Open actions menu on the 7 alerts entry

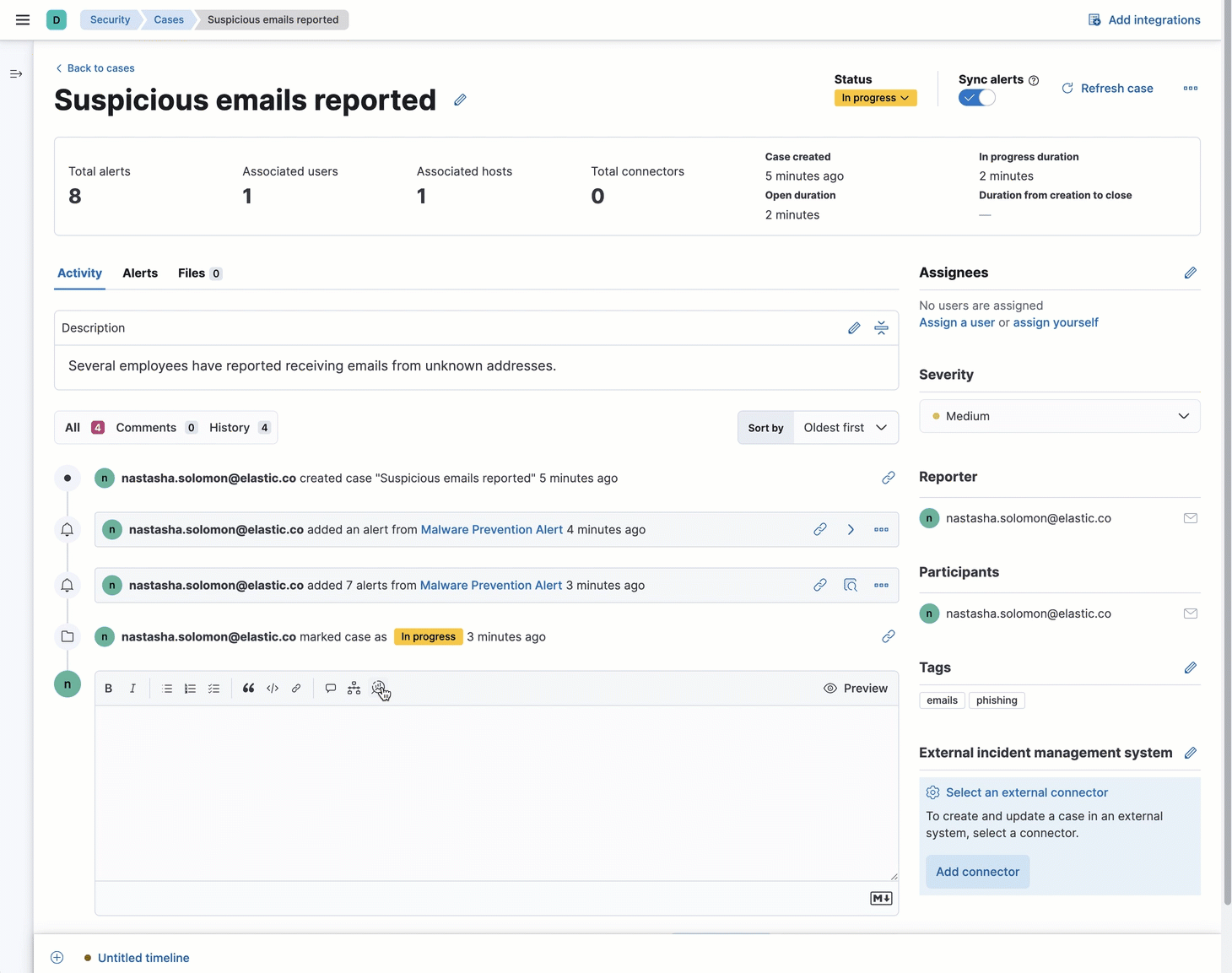(881, 585)
